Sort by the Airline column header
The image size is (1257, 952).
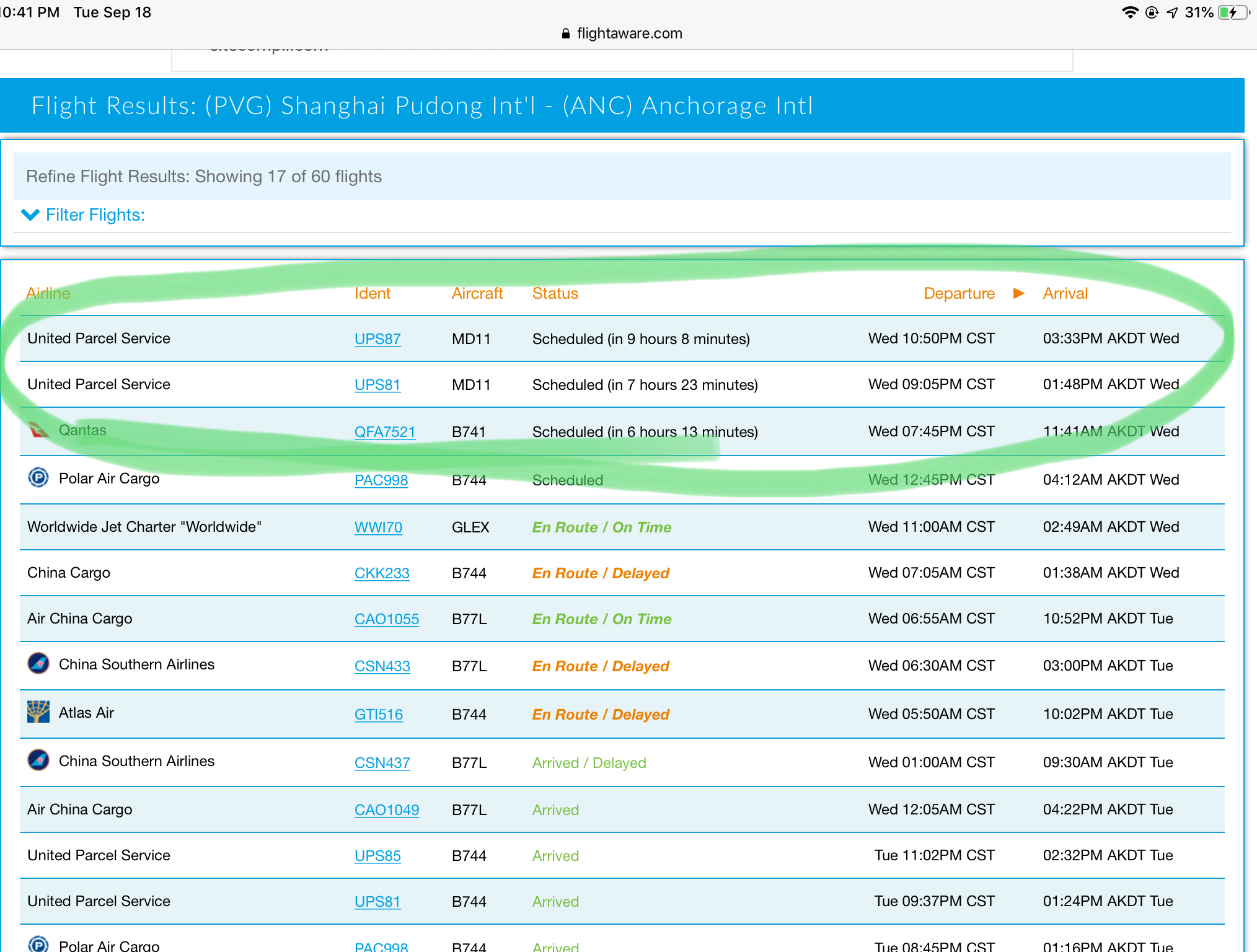[48, 293]
